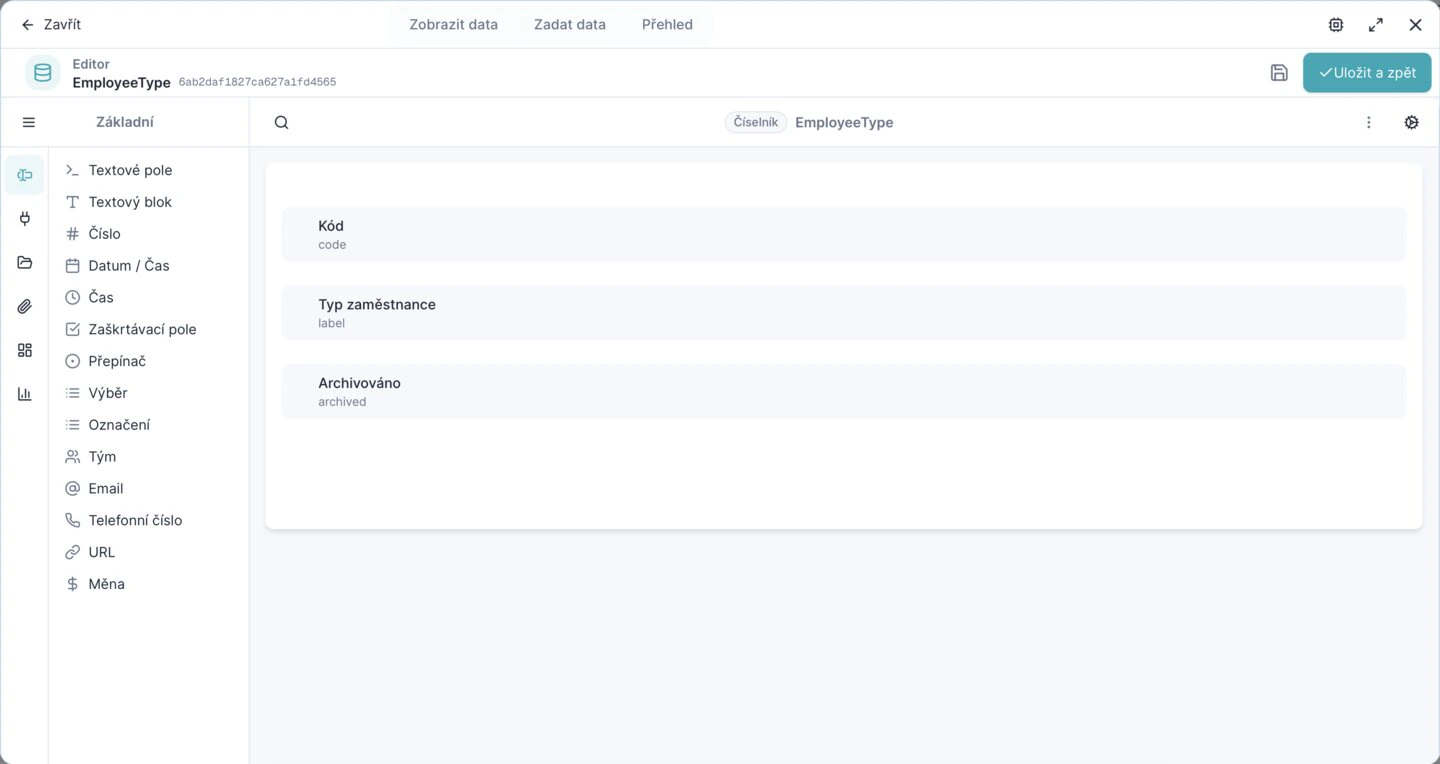Select the Typ zaměstnance field row

click(843, 313)
